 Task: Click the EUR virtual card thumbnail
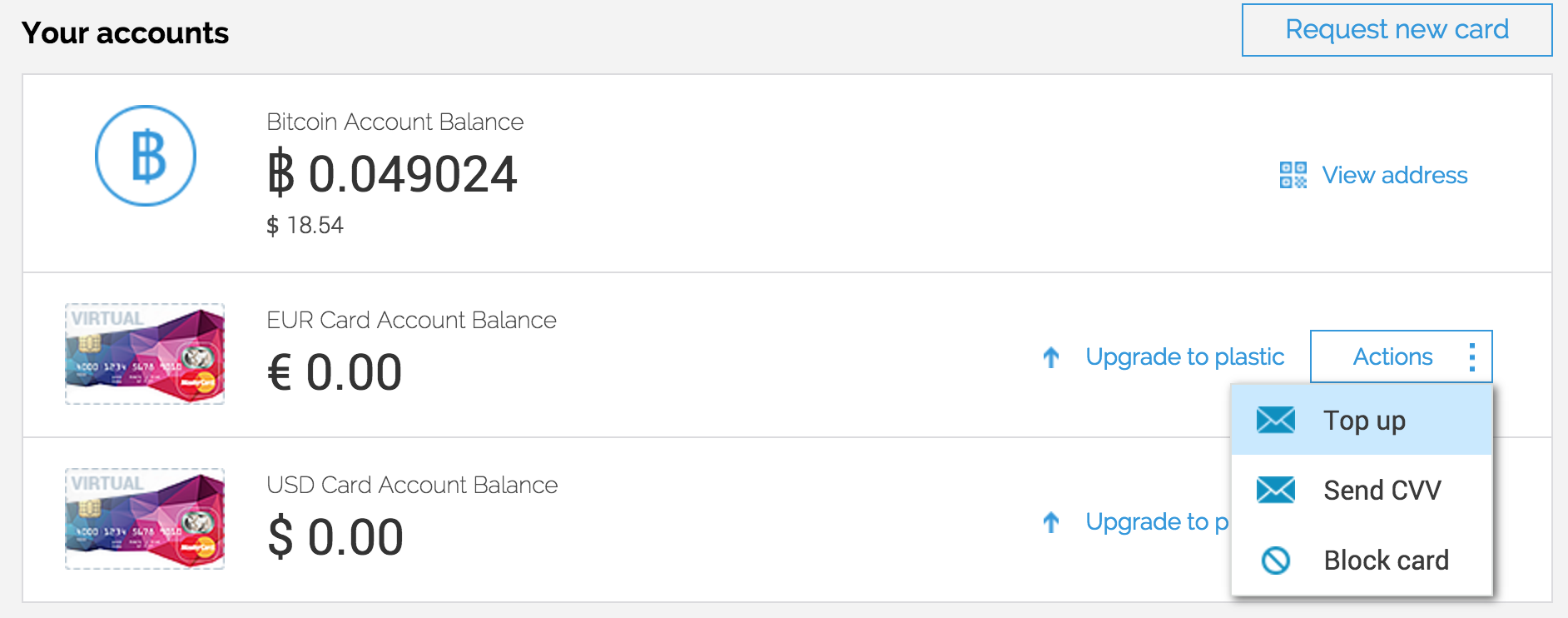coord(145,354)
